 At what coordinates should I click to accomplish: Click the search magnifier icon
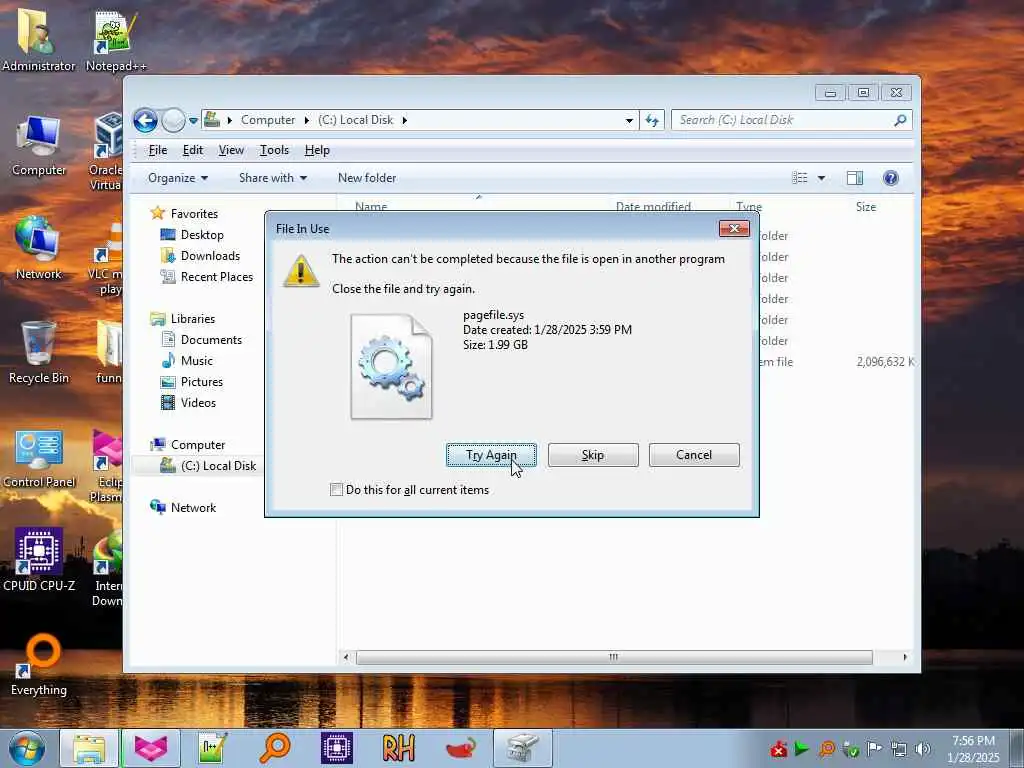pos(901,120)
